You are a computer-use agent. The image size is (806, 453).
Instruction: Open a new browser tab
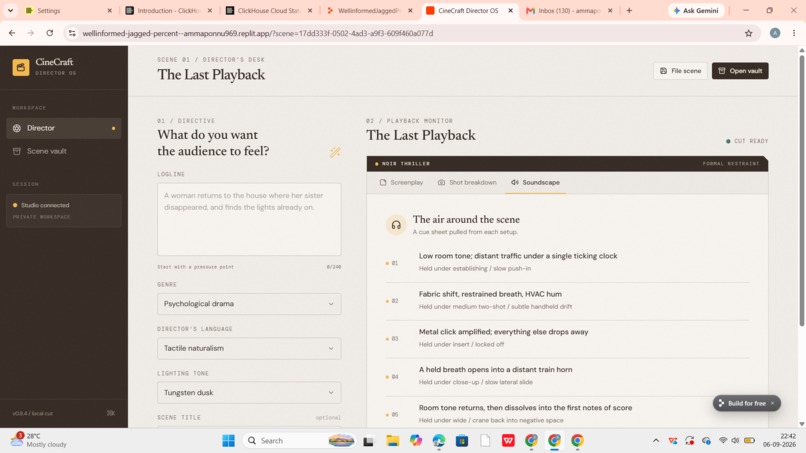(629, 10)
